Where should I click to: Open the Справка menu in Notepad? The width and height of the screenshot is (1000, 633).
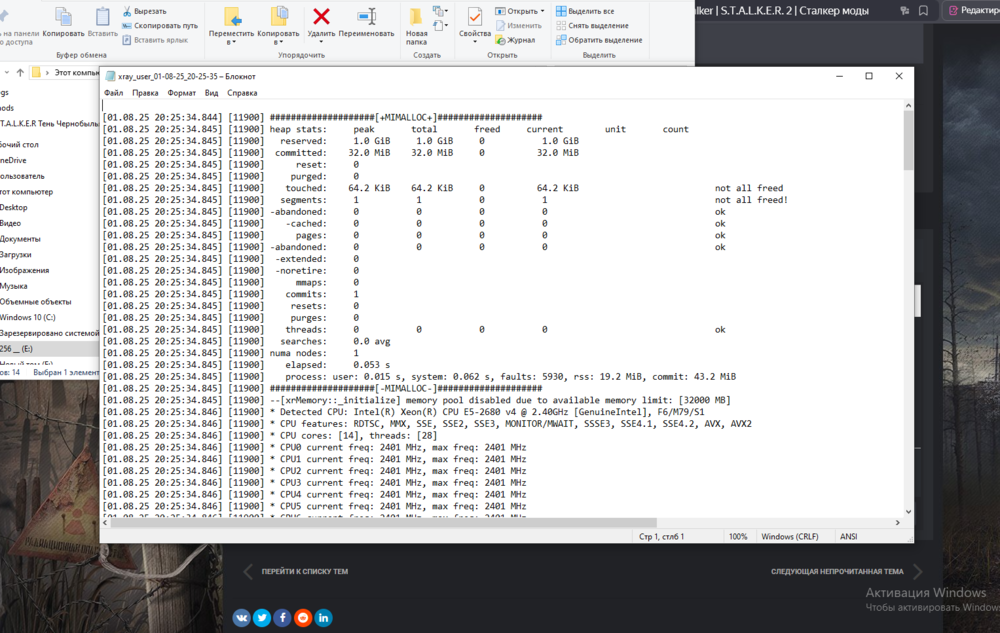click(242, 93)
